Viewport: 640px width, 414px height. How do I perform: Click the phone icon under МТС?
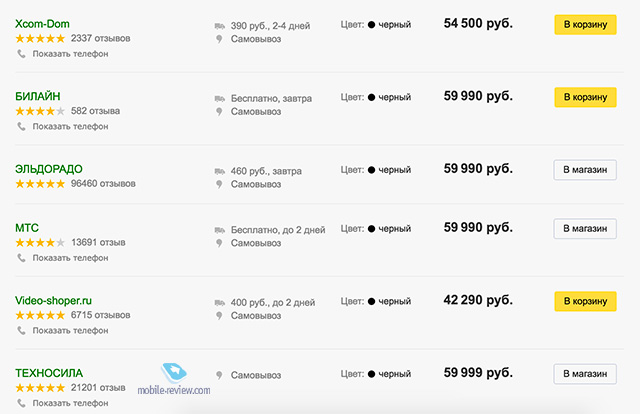pyautogui.click(x=21, y=258)
